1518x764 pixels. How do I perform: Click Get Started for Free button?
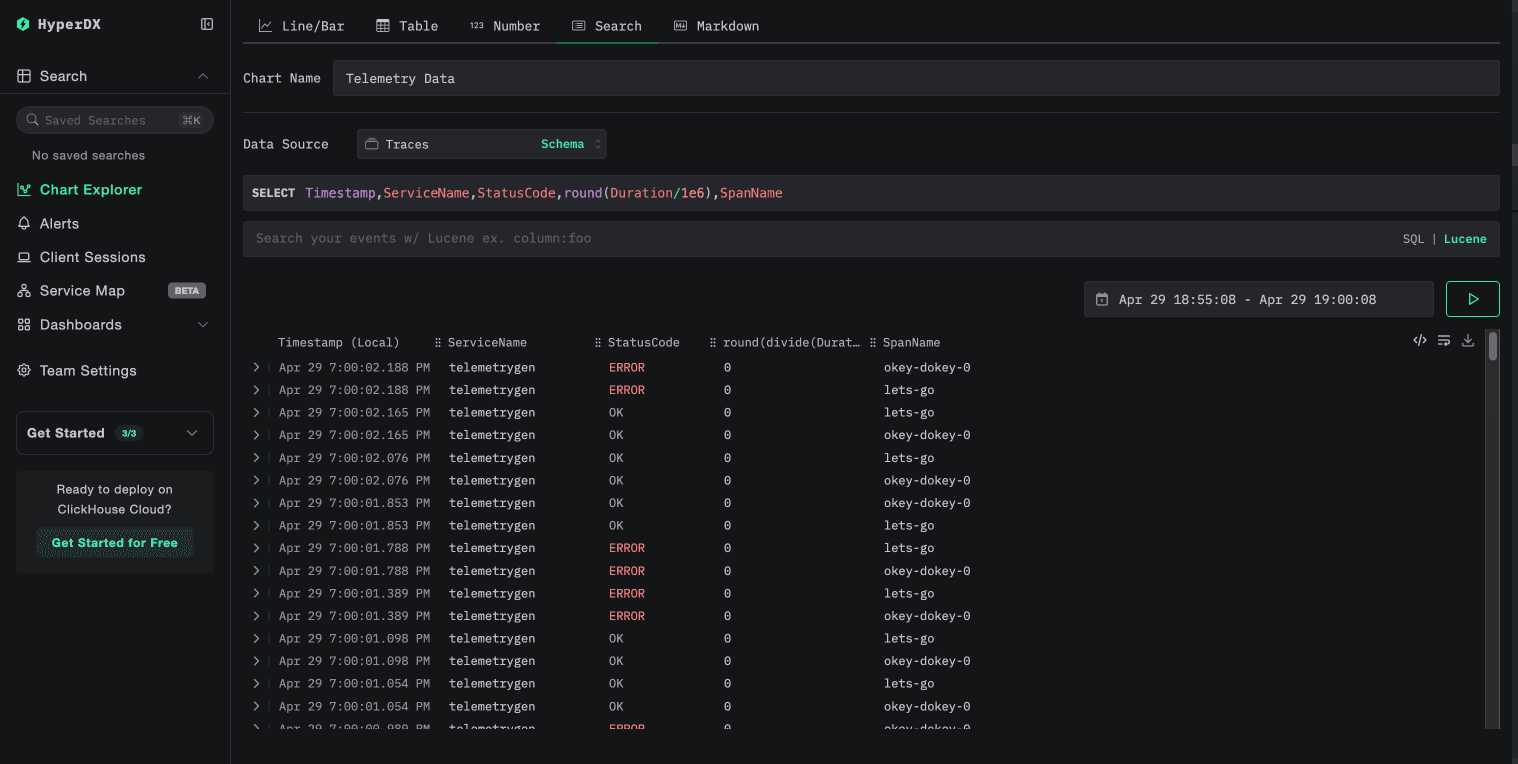tap(115, 543)
